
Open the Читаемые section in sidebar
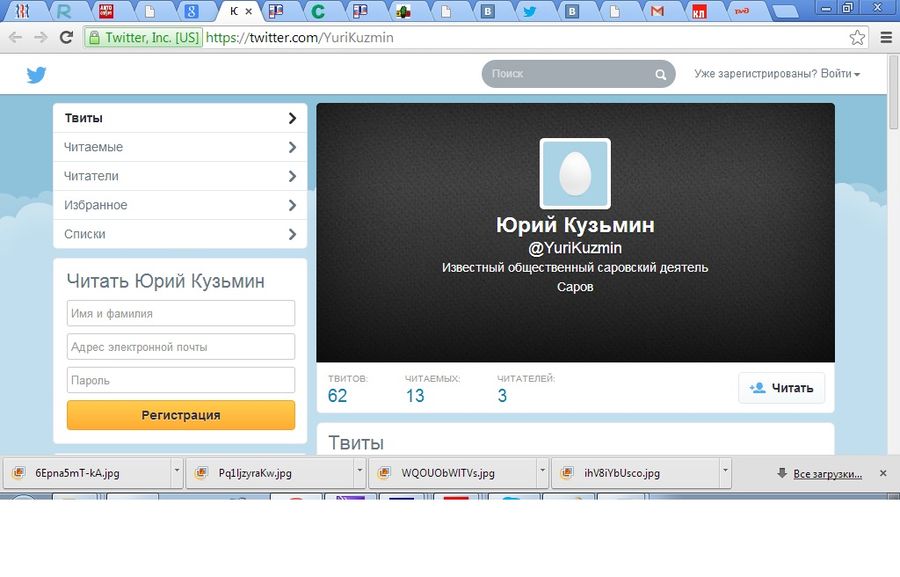[180, 147]
